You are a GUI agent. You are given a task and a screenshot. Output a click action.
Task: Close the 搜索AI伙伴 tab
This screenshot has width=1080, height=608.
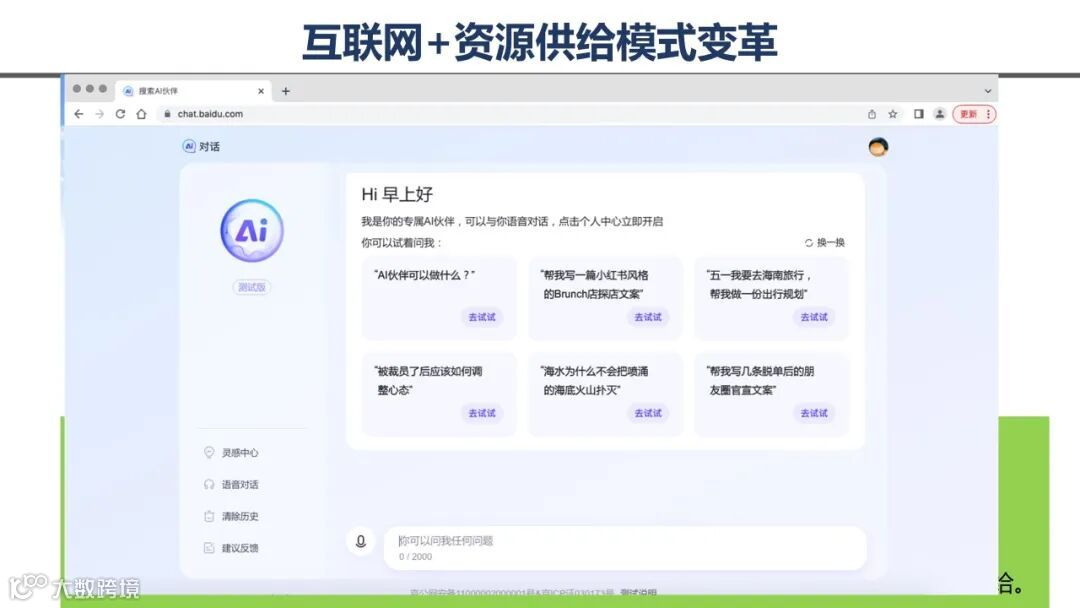(261, 91)
